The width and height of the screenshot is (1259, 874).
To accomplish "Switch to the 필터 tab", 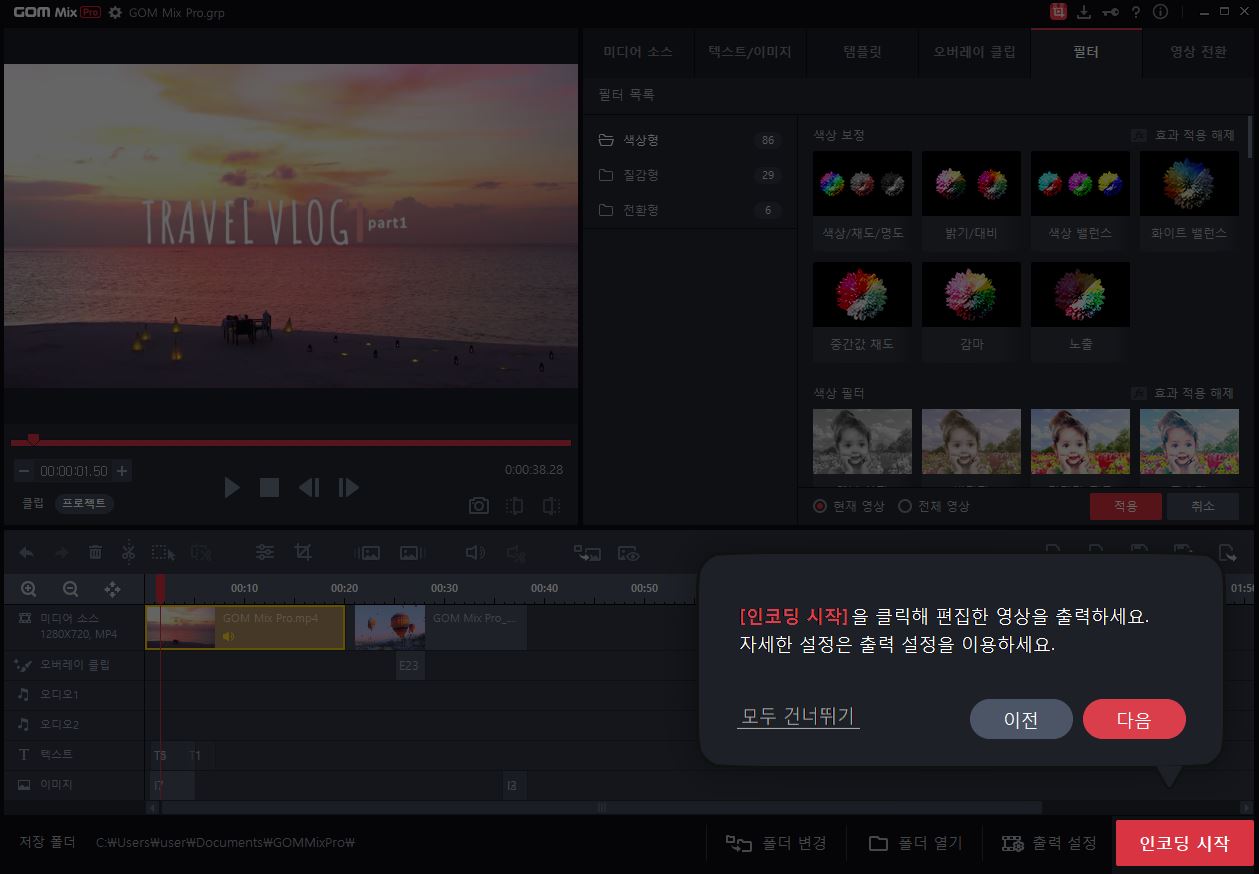I will pyautogui.click(x=1086, y=52).
